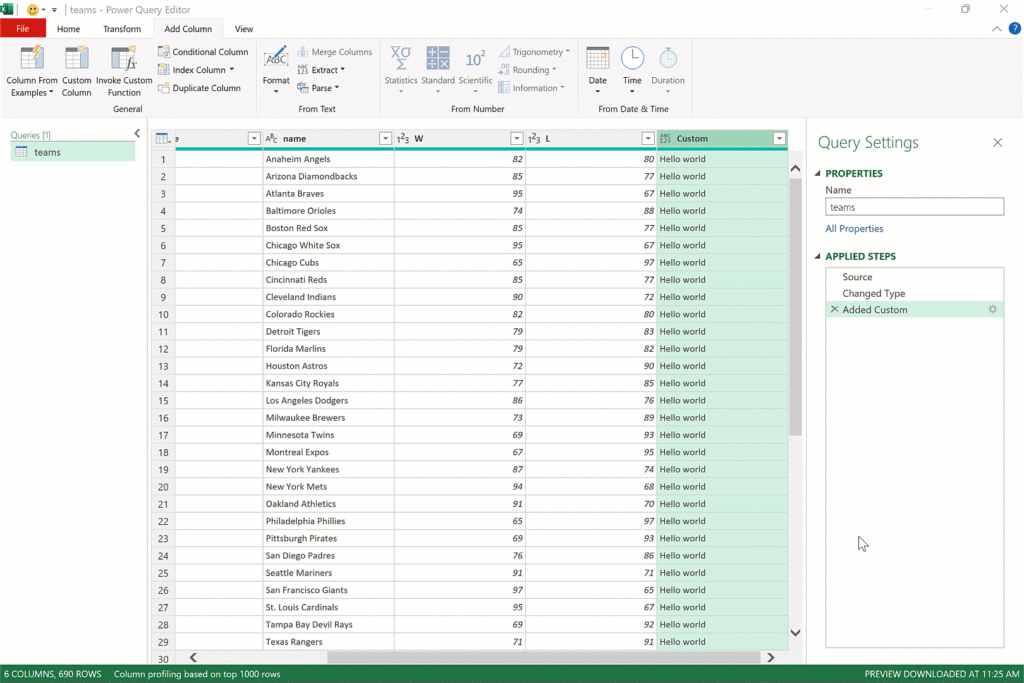Open filter dropdown for name column
This screenshot has width=1024, height=683.
point(385,139)
